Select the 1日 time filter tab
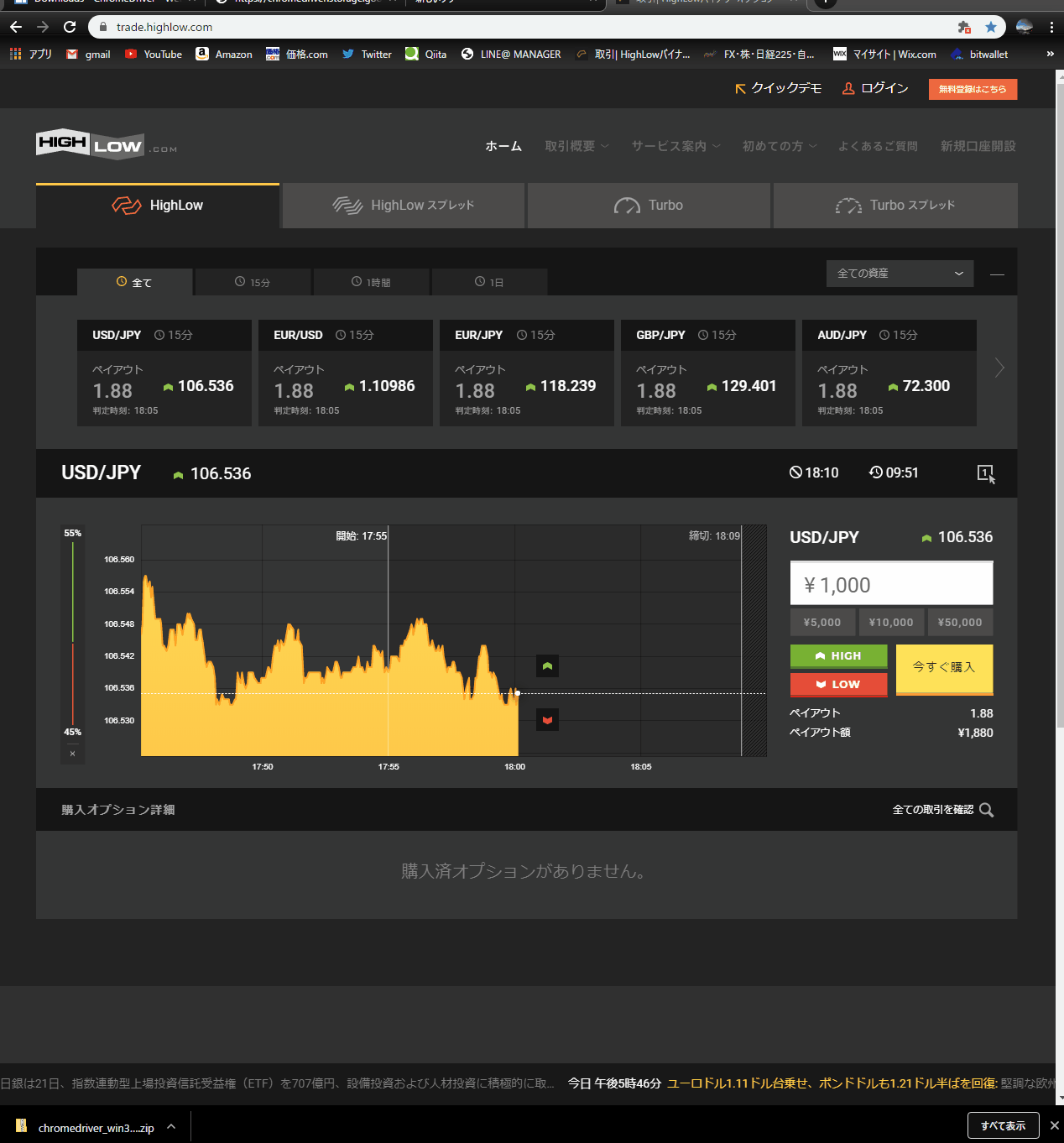 489,282
